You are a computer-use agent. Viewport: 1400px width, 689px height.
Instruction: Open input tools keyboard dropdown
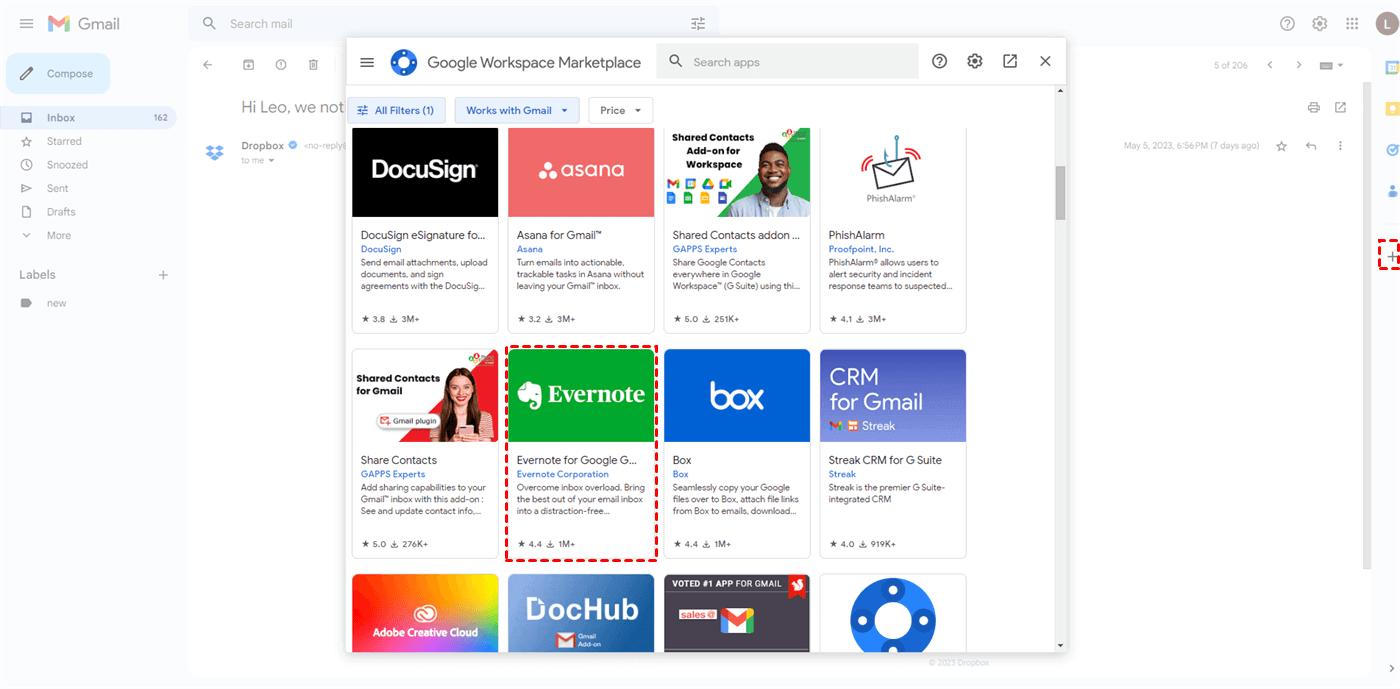coord(1332,65)
